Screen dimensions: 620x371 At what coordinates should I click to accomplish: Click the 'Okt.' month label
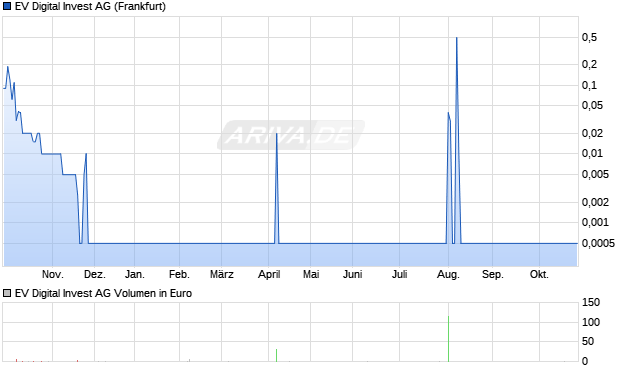(539, 274)
